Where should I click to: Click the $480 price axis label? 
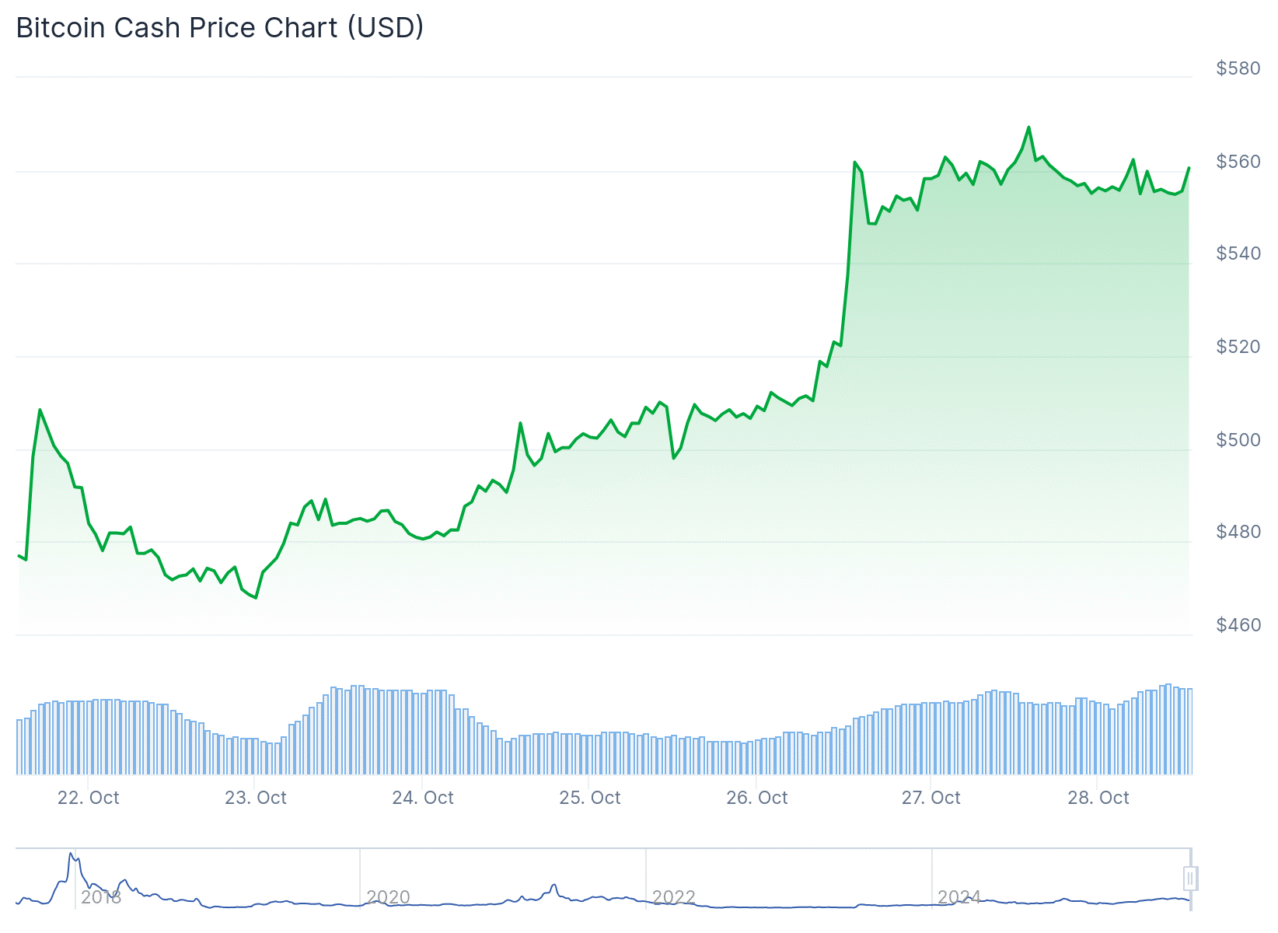pos(1238,532)
